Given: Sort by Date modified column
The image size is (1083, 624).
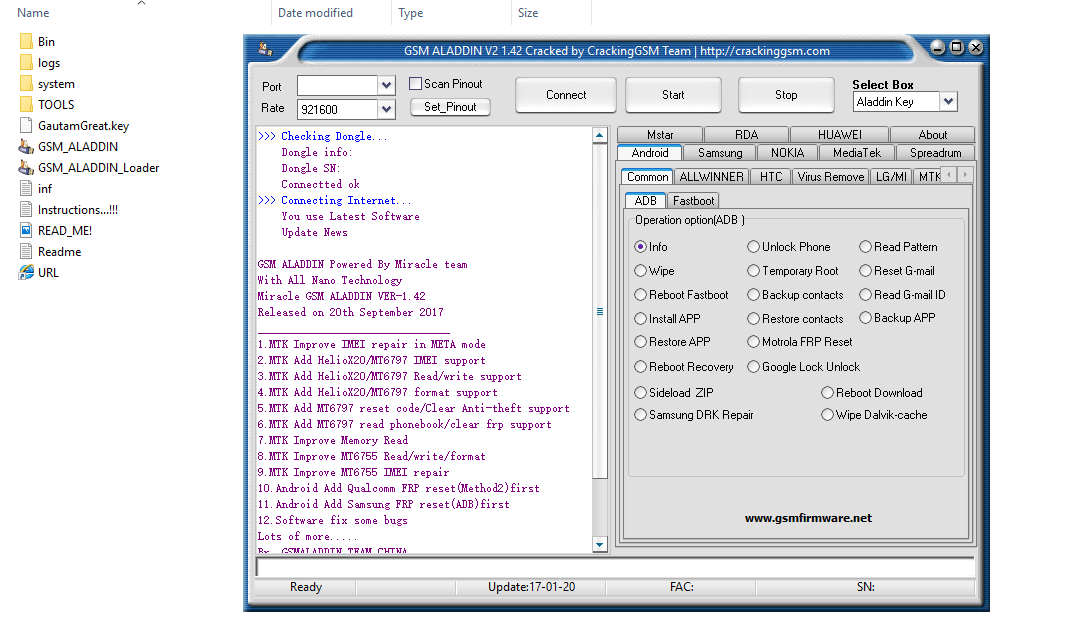Looking at the screenshot, I should [x=315, y=12].
